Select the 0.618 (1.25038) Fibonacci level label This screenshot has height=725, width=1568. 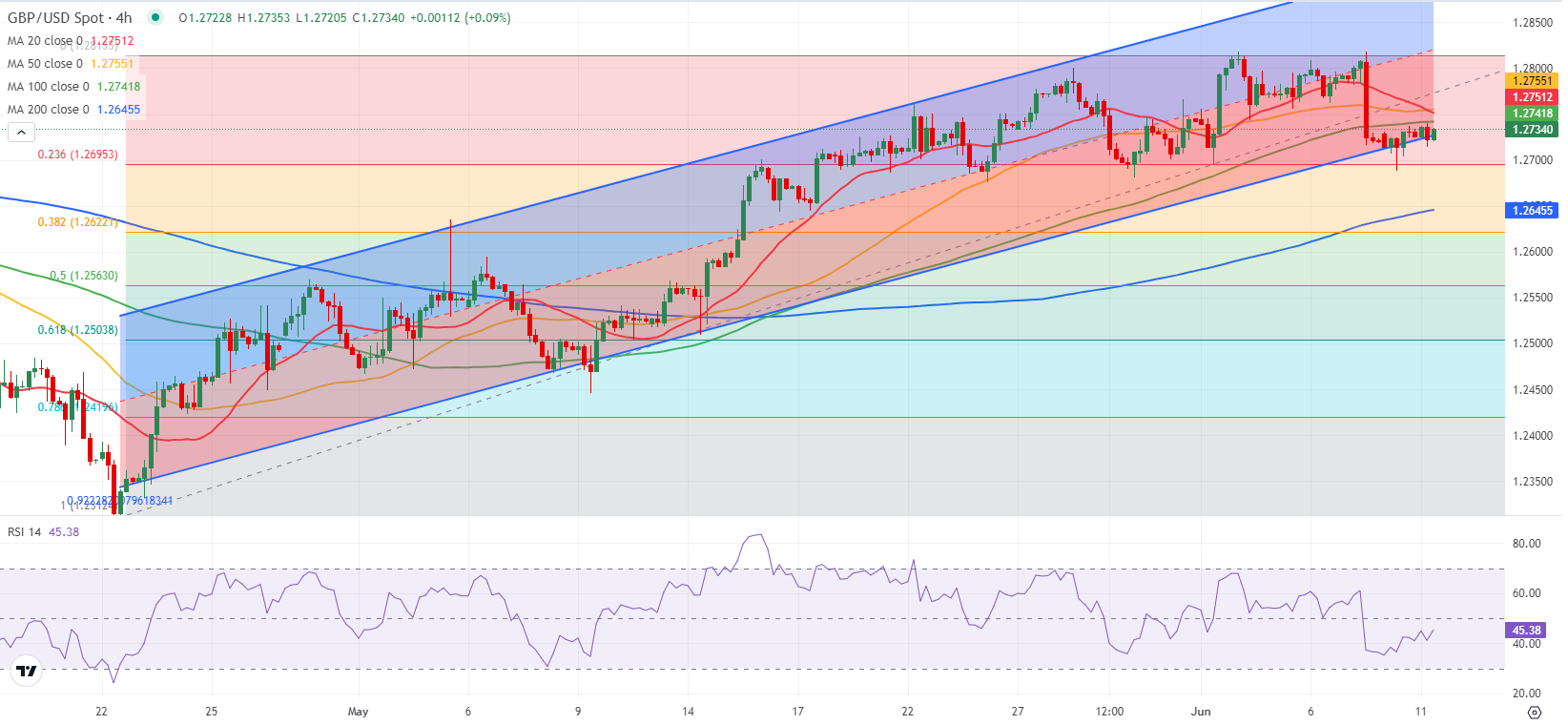[x=78, y=330]
